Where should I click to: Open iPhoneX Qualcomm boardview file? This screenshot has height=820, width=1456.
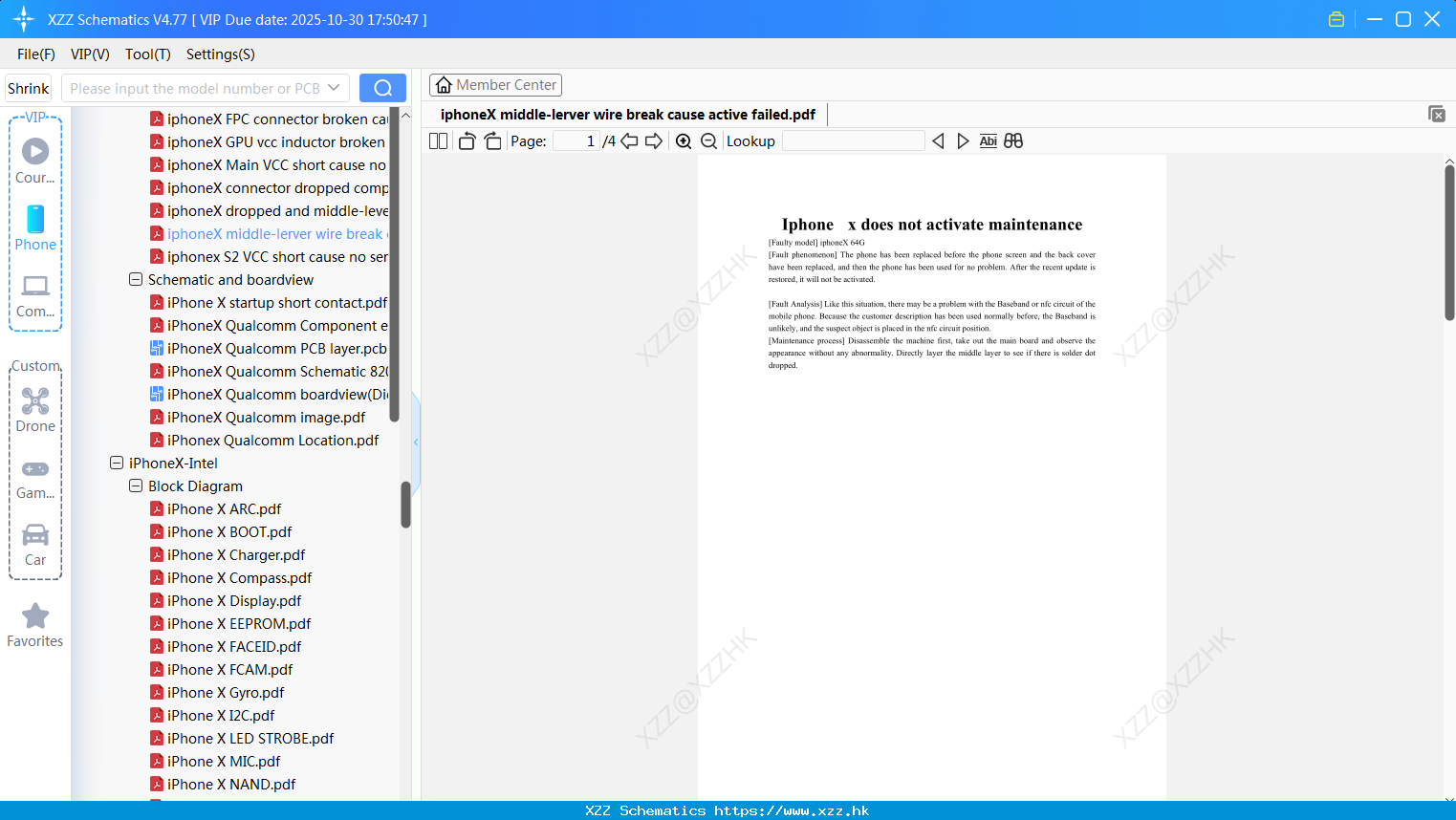tap(269, 394)
